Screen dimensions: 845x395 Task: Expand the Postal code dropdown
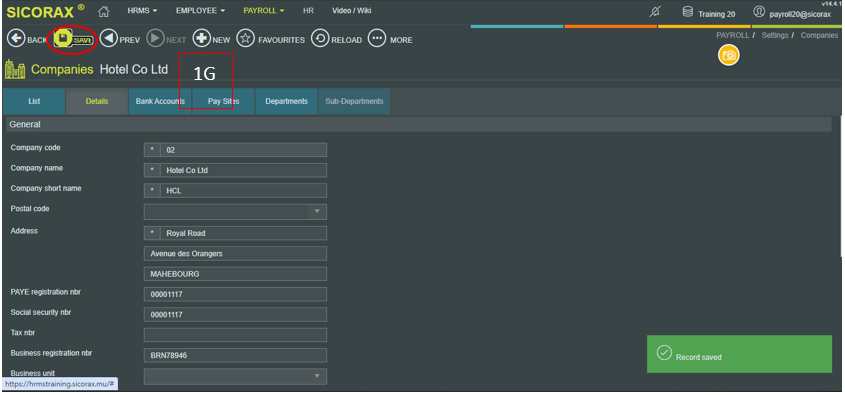point(317,211)
